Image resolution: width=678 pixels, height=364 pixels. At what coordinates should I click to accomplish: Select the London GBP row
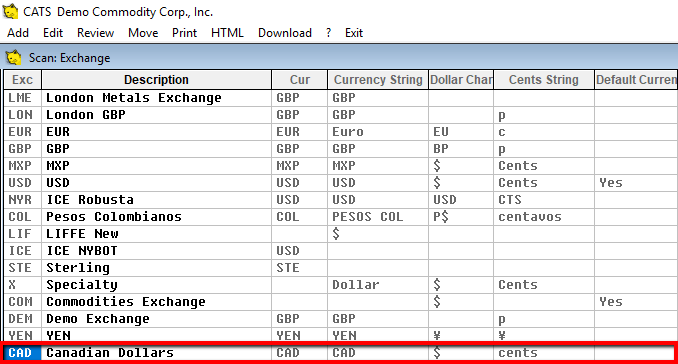coord(341,115)
